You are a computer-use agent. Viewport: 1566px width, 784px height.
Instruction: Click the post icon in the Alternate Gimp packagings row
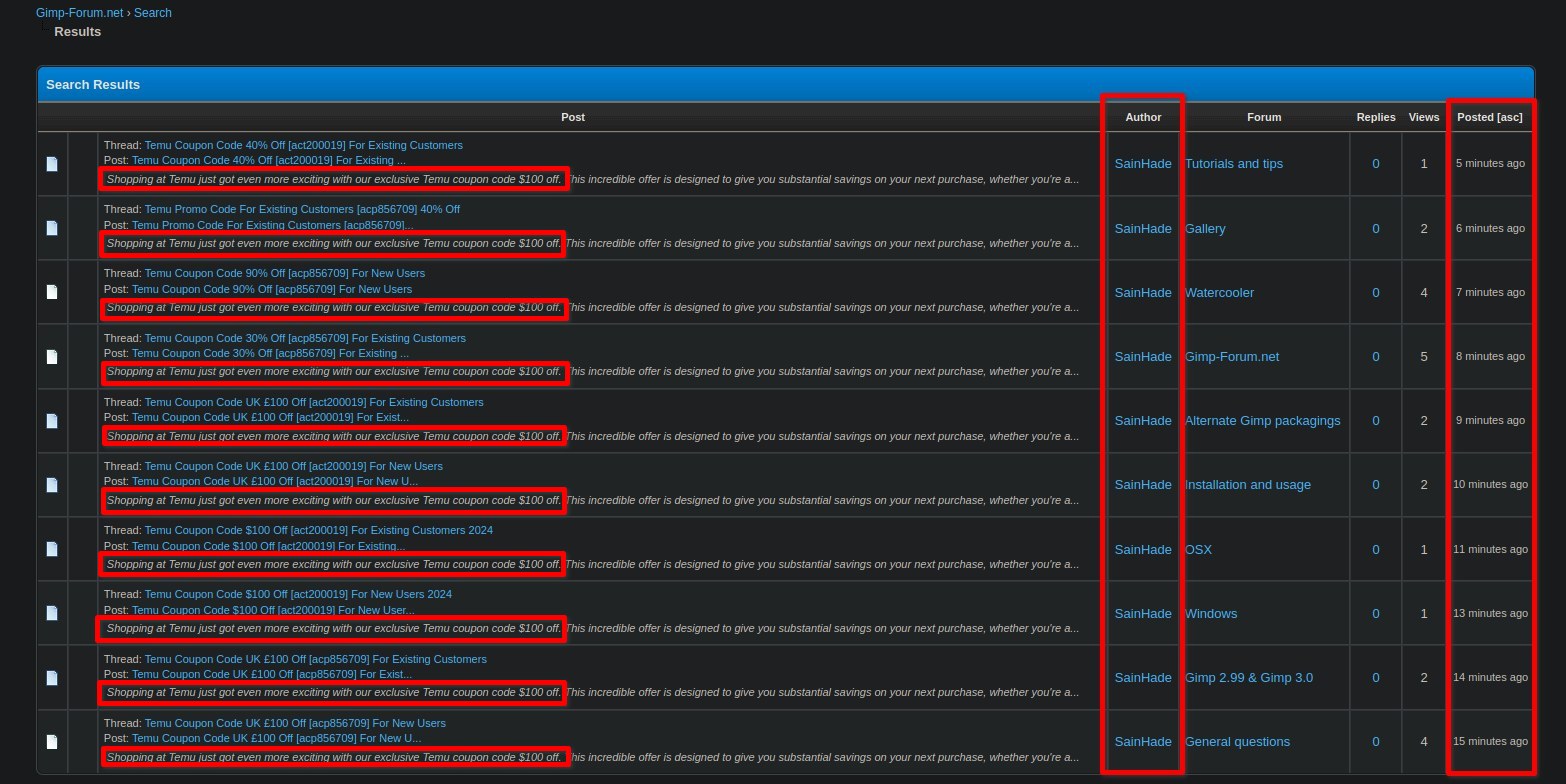pos(52,421)
